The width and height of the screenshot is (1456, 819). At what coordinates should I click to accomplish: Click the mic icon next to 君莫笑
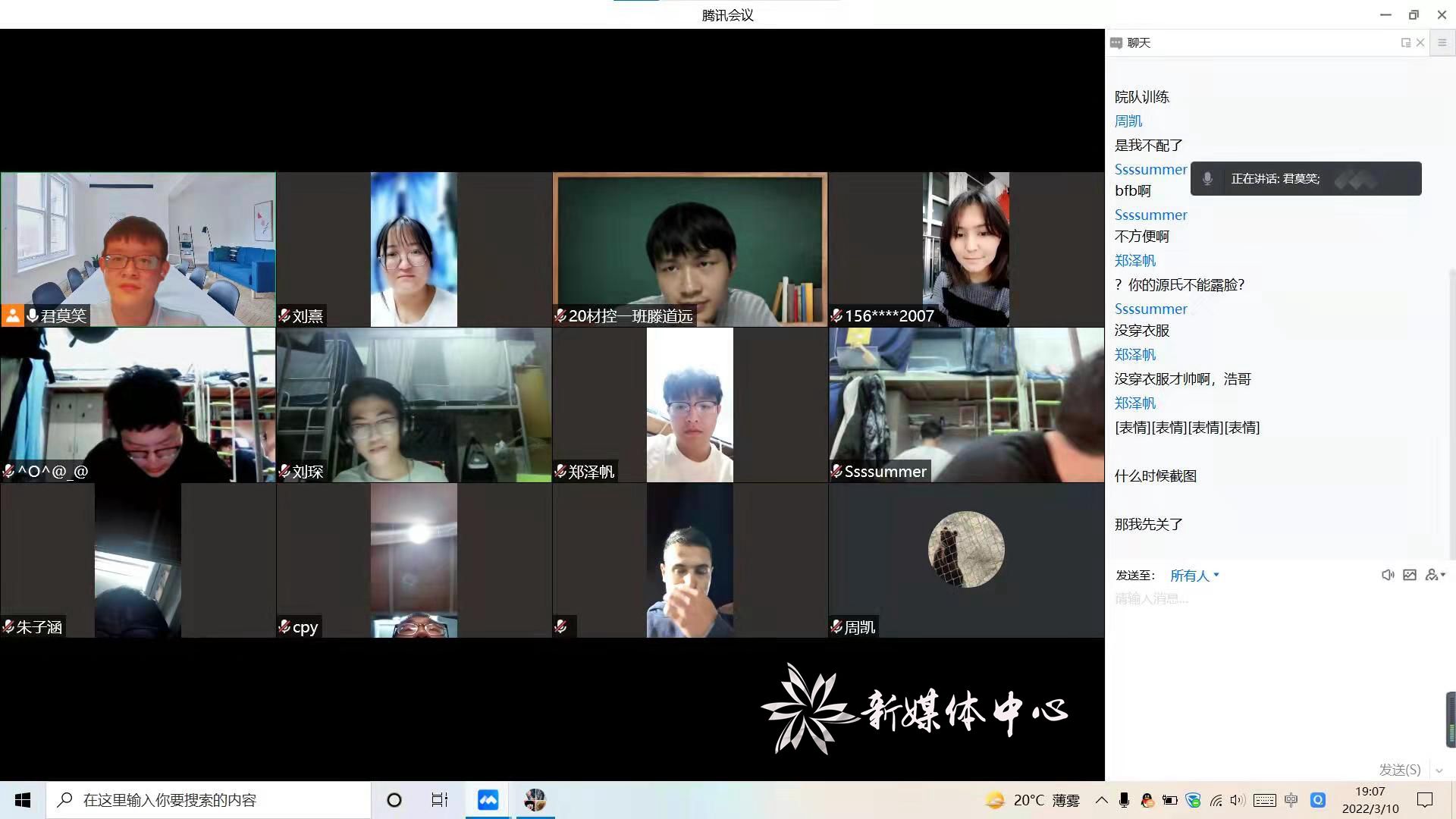(33, 315)
